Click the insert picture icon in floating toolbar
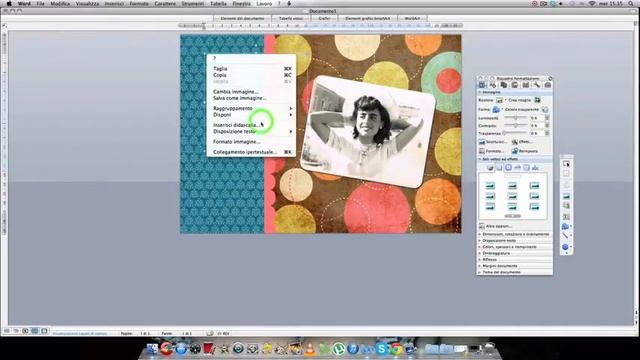640x360 pixels. coord(566,196)
